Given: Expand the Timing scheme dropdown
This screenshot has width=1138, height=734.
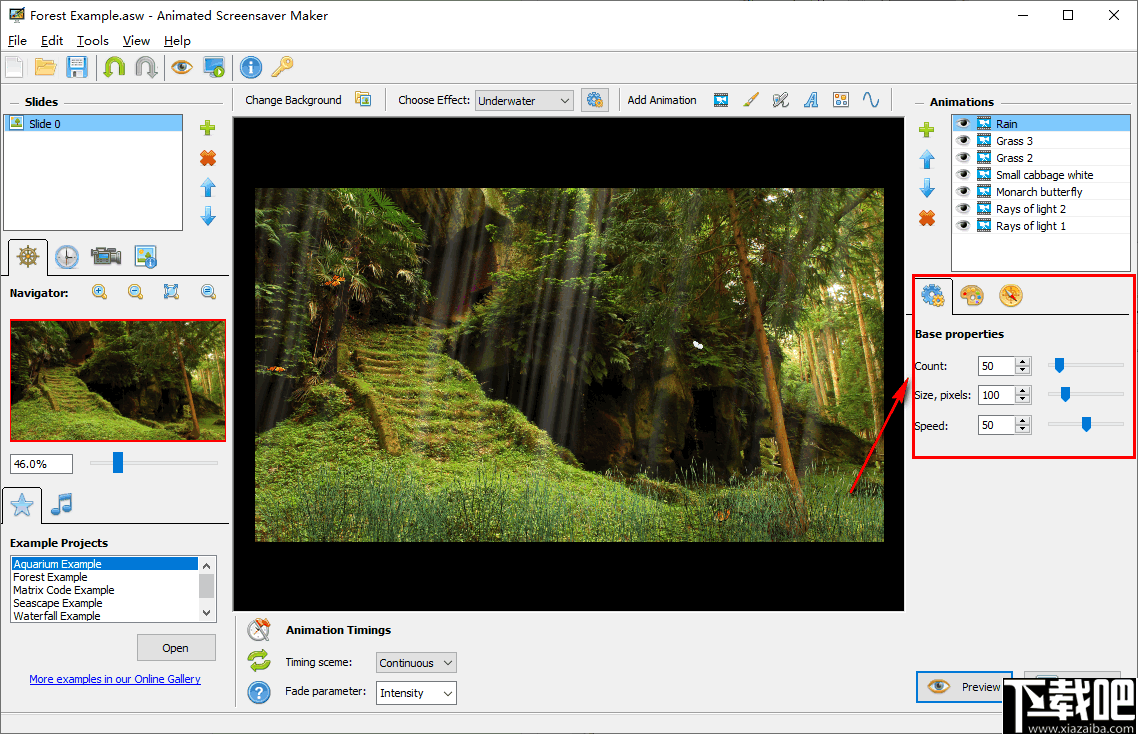Looking at the screenshot, I should [x=416, y=663].
